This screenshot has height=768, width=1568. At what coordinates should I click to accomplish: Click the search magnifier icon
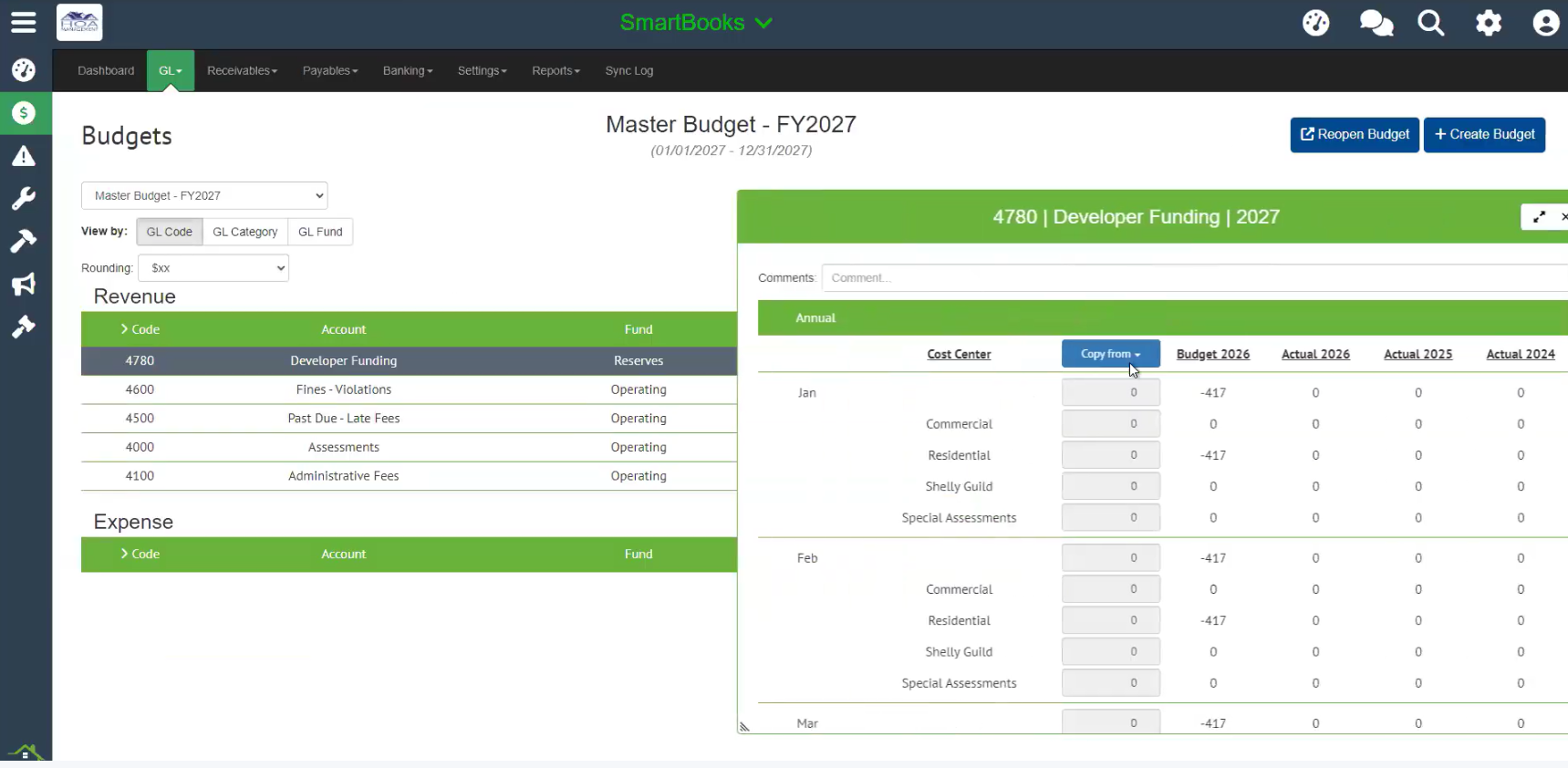(x=1430, y=23)
